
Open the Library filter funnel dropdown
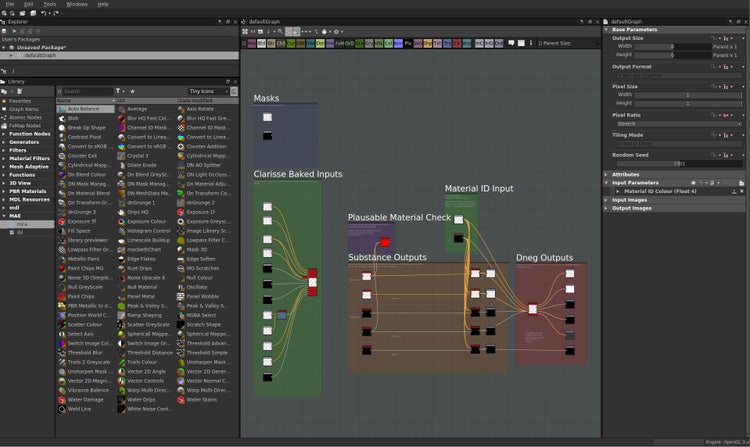point(120,91)
